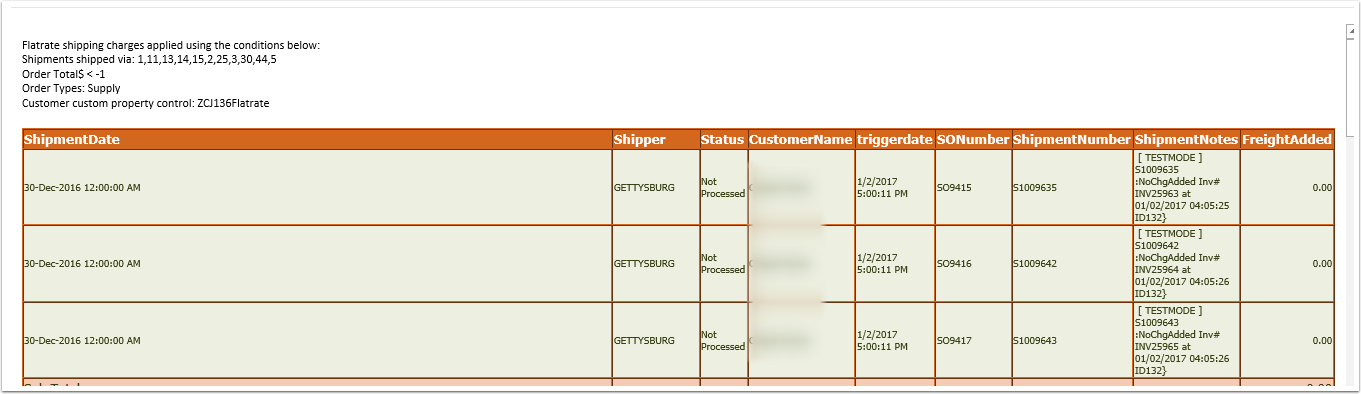
Task: Click the ShipmentNotes column header
Action: (1186, 140)
